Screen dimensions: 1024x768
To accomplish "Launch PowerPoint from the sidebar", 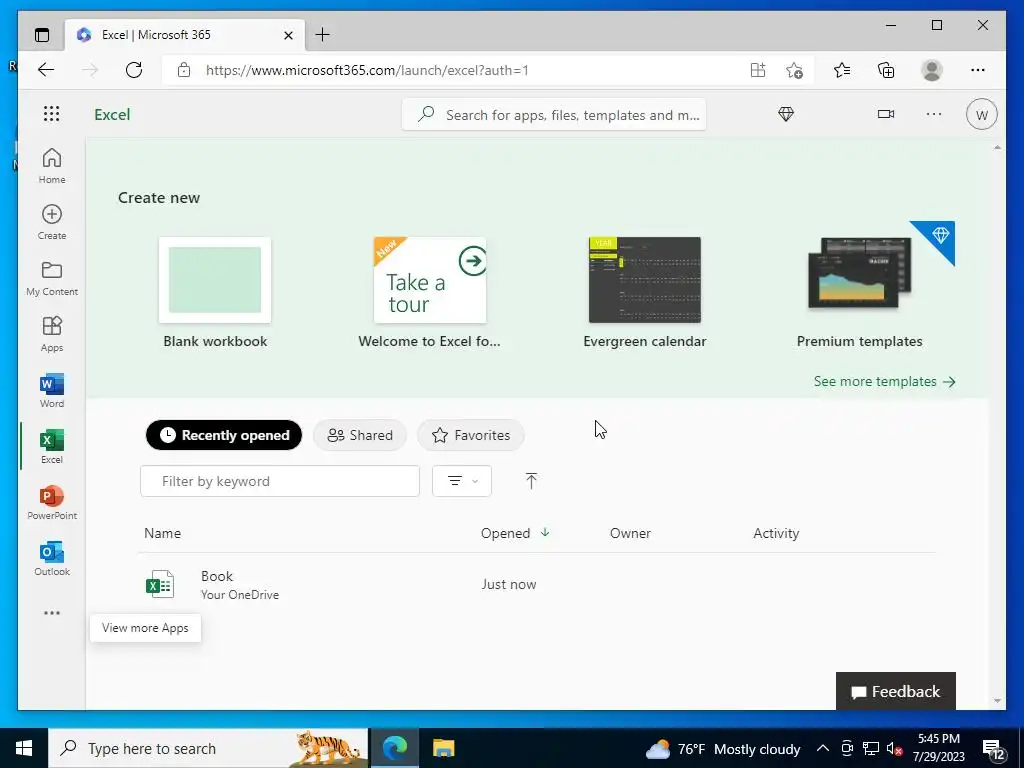I will coord(52,503).
